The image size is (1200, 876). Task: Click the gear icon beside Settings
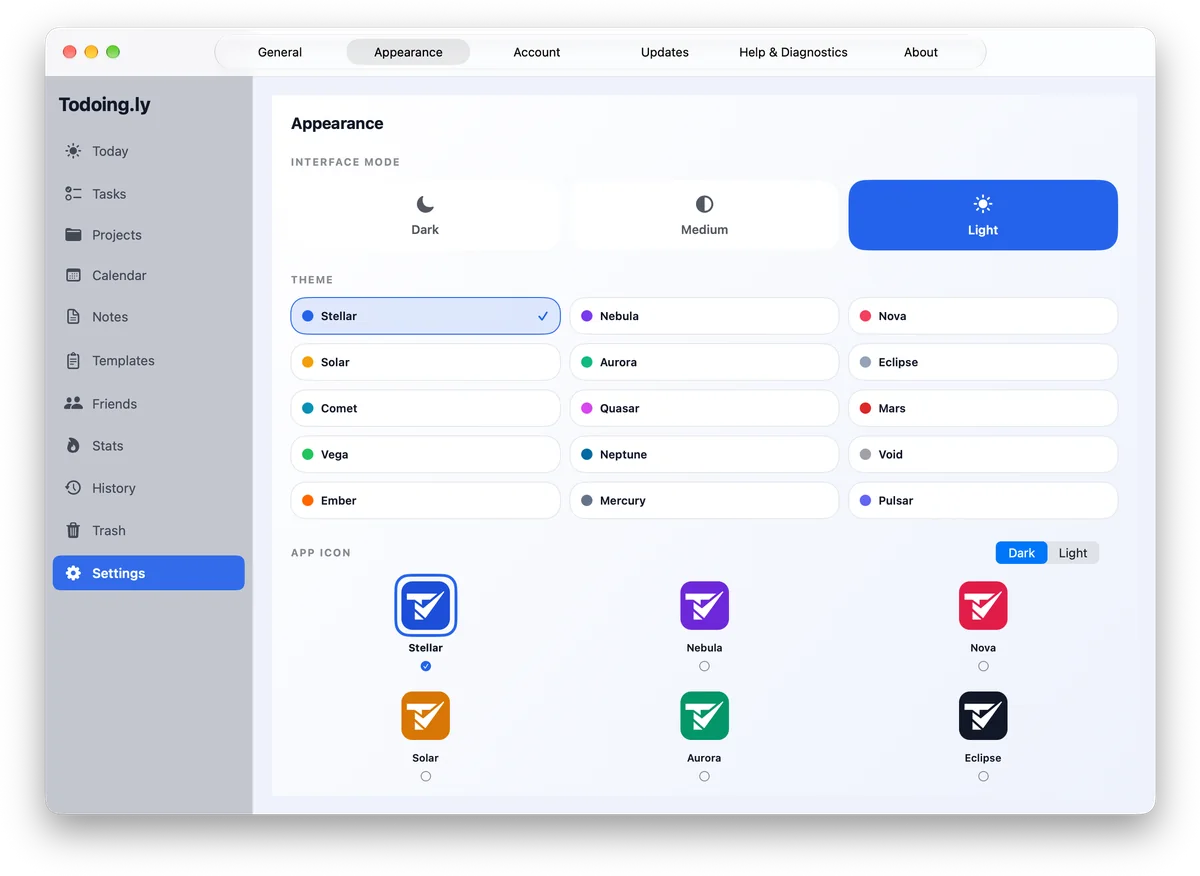coord(73,573)
